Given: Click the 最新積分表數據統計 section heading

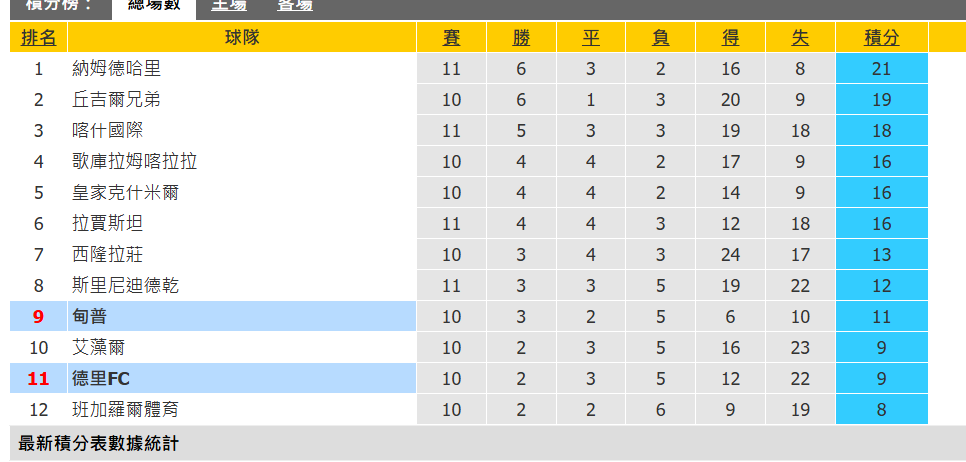Looking at the screenshot, I should pos(99,443).
